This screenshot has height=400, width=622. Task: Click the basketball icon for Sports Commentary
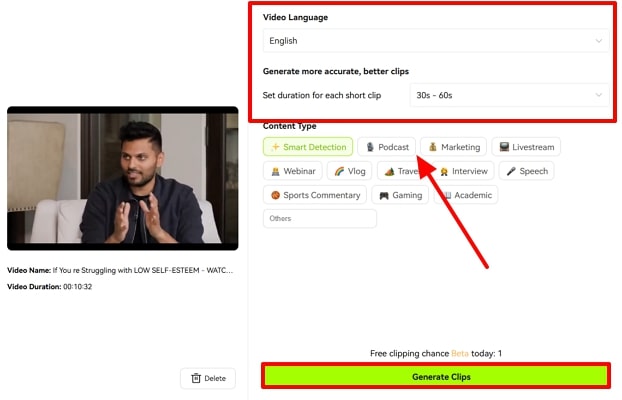(274, 195)
